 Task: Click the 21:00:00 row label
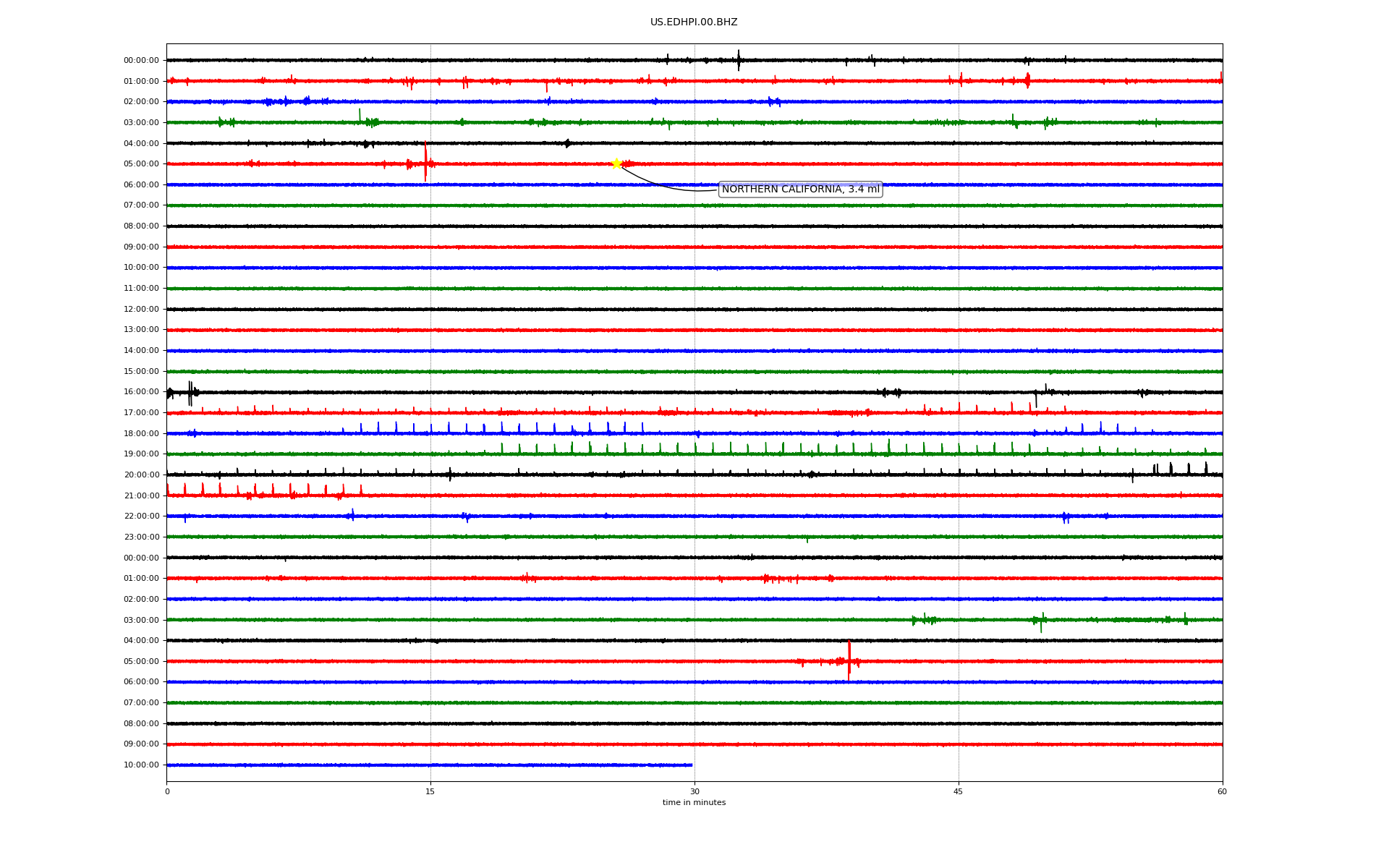click(141, 495)
